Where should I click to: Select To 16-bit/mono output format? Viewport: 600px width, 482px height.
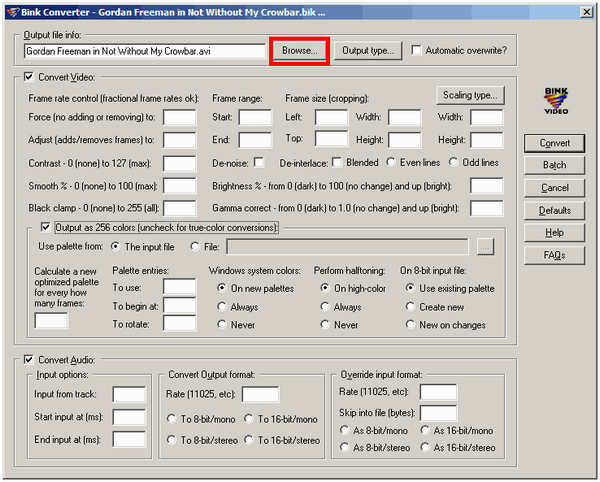point(249,419)
